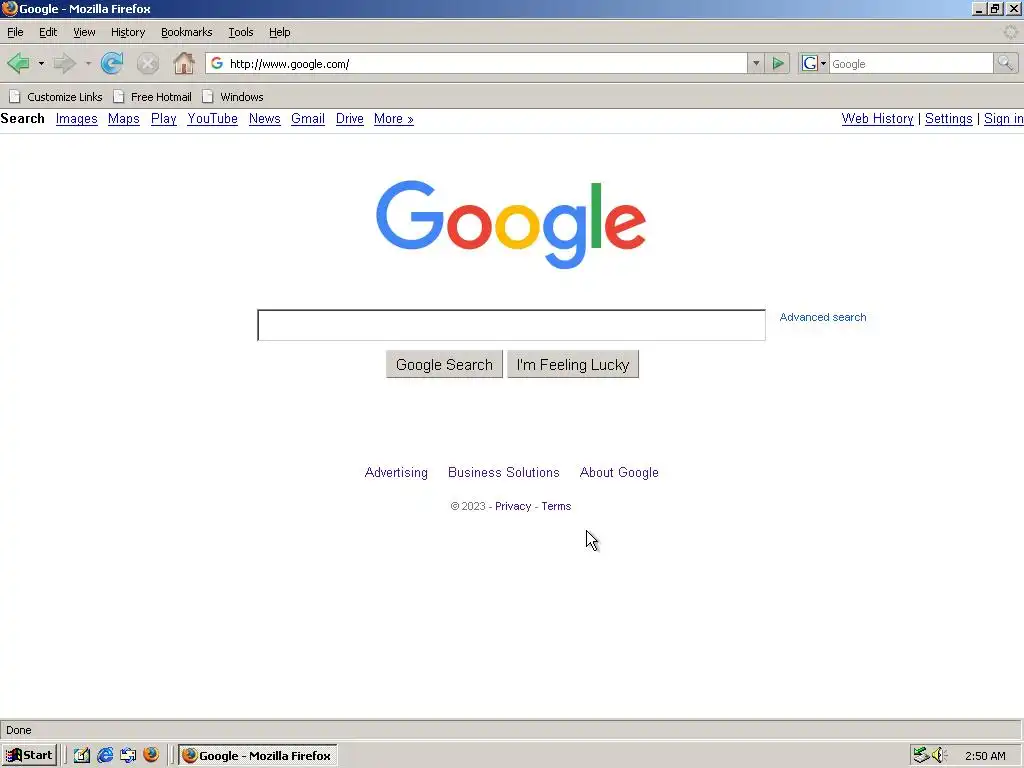Open the Free Hotmail bookmark

coord(152,97)
